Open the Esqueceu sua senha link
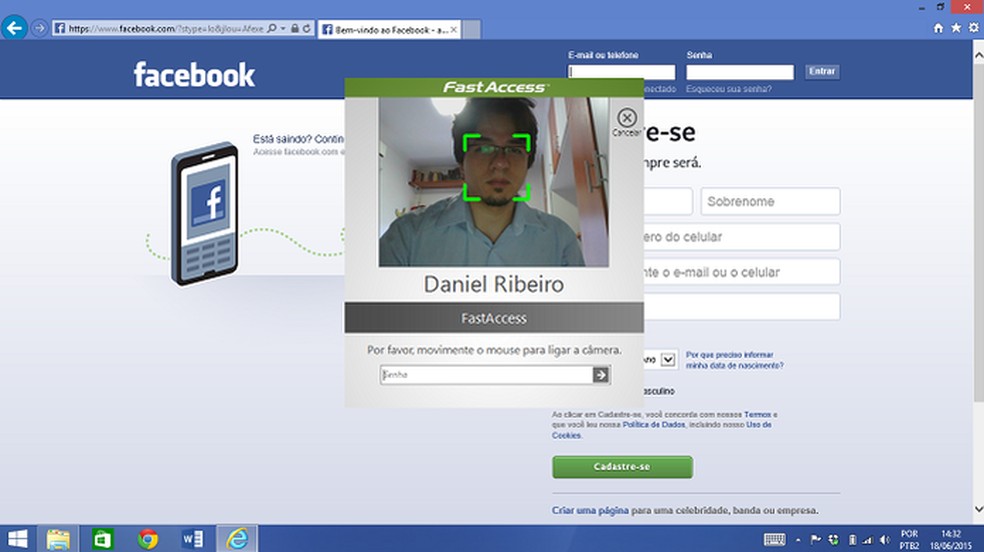984x552 pixels. tap(729, 89)
